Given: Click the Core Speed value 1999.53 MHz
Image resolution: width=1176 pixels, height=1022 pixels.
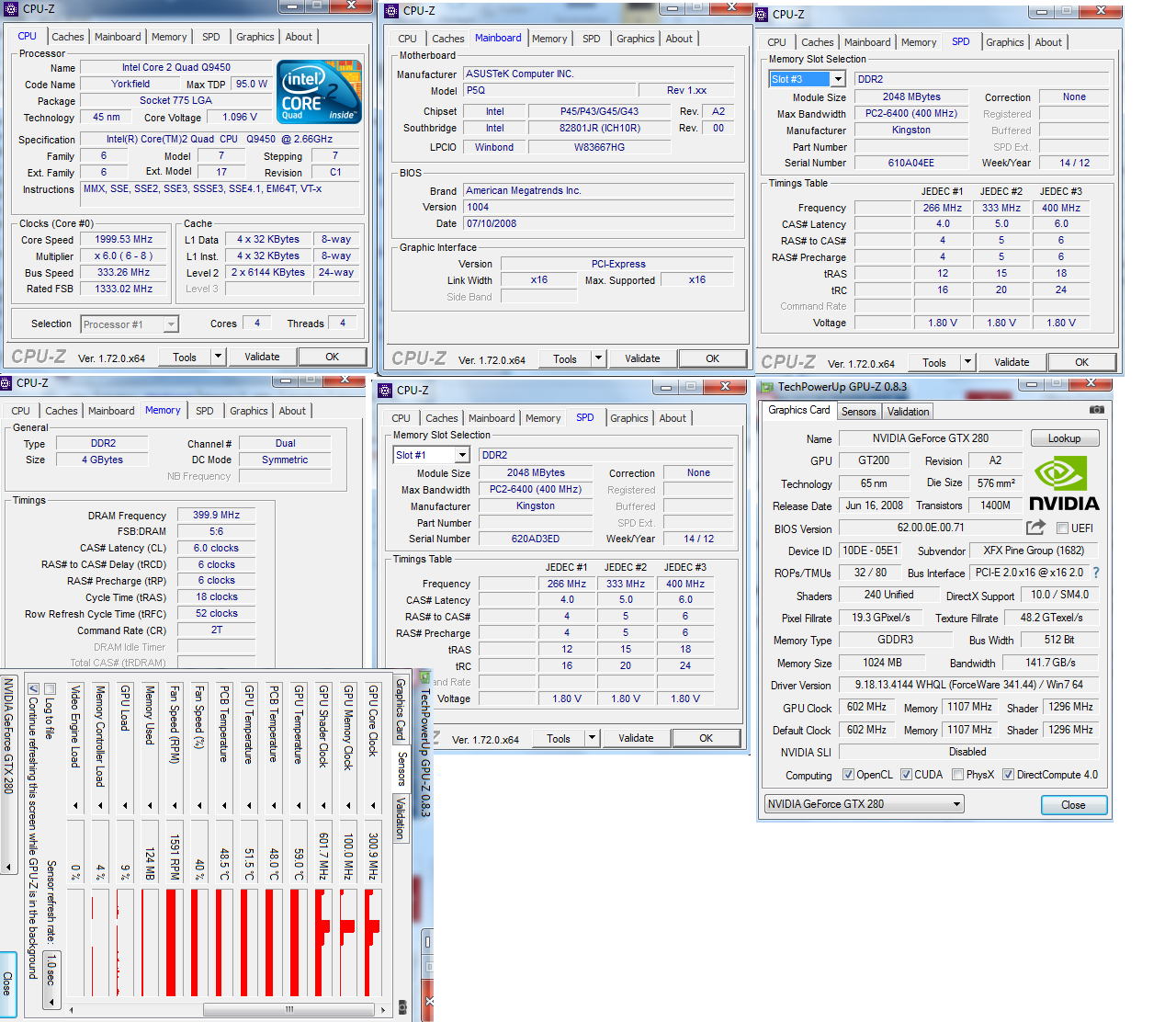Looking at the screenshot, I should 124,239.
